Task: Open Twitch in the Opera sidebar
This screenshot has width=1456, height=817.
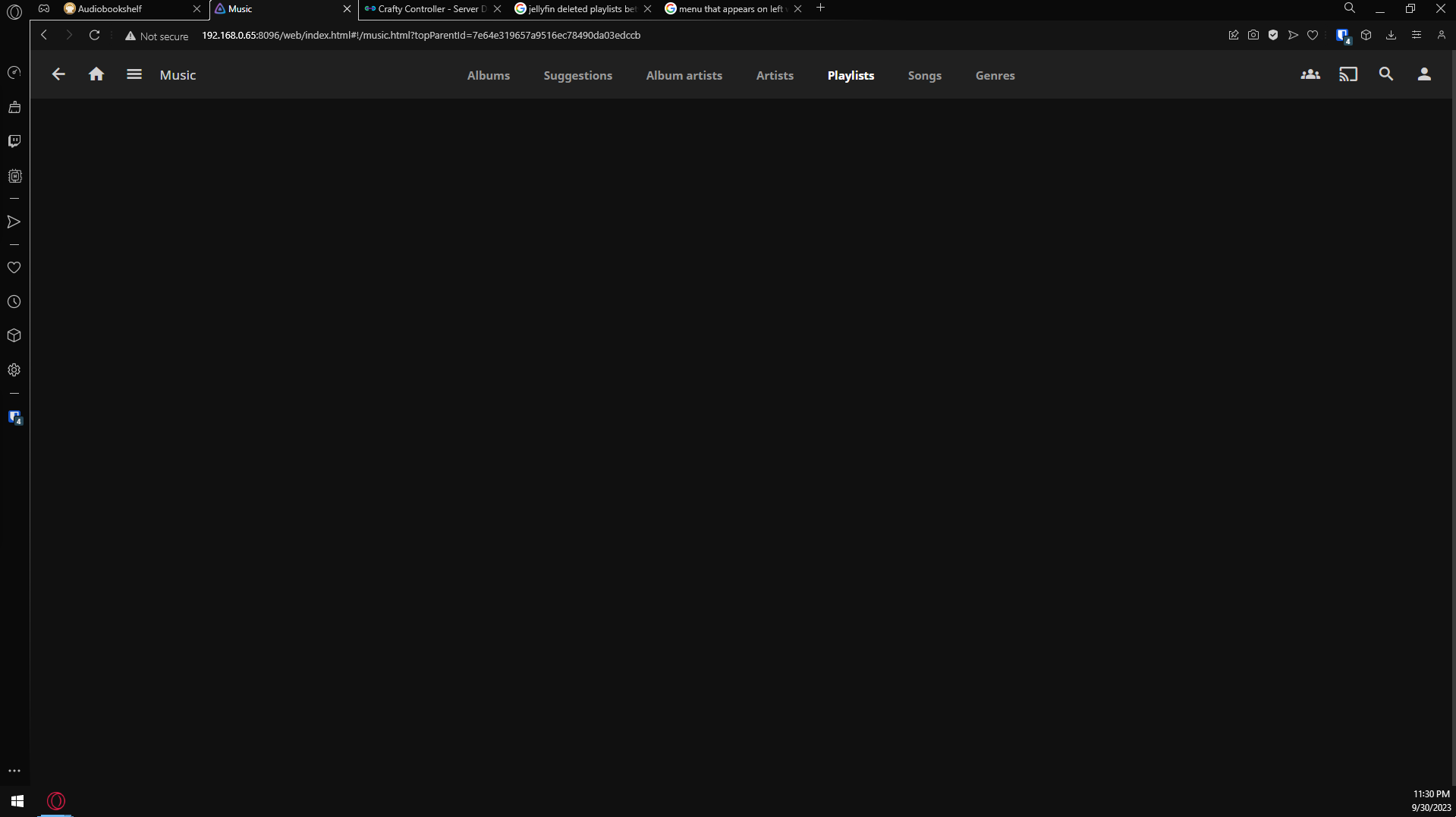Action: [x=14, y=142]
